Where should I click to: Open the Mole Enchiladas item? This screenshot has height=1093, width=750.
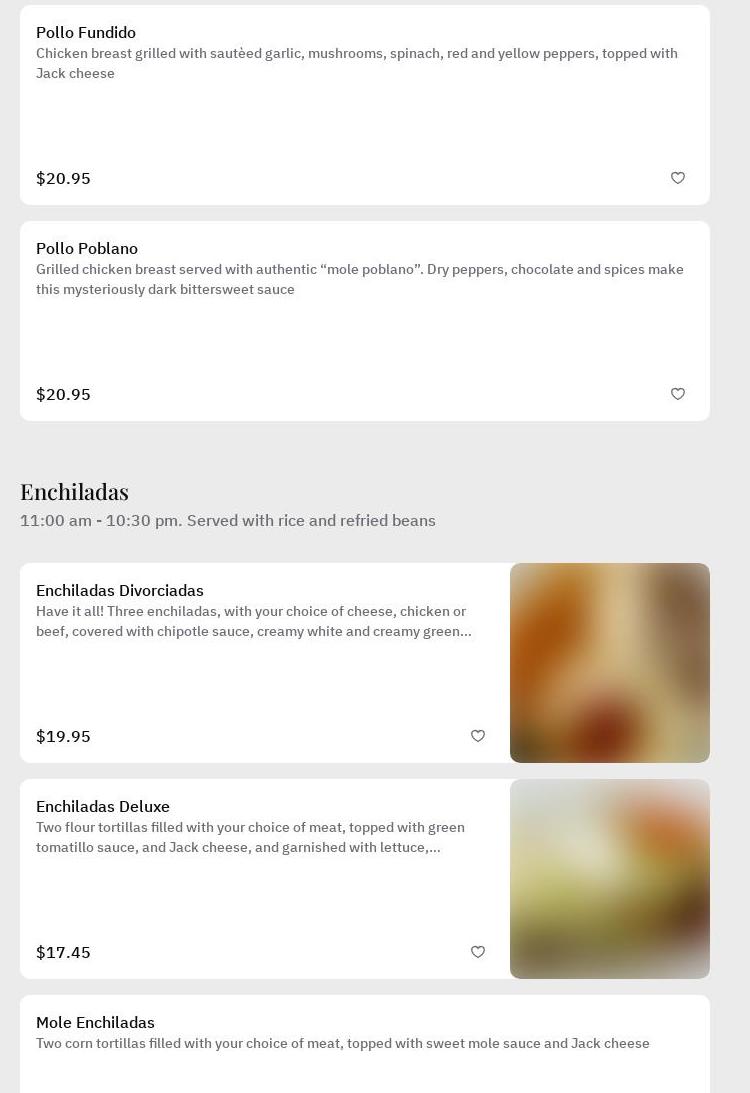tap(95, 1023)
